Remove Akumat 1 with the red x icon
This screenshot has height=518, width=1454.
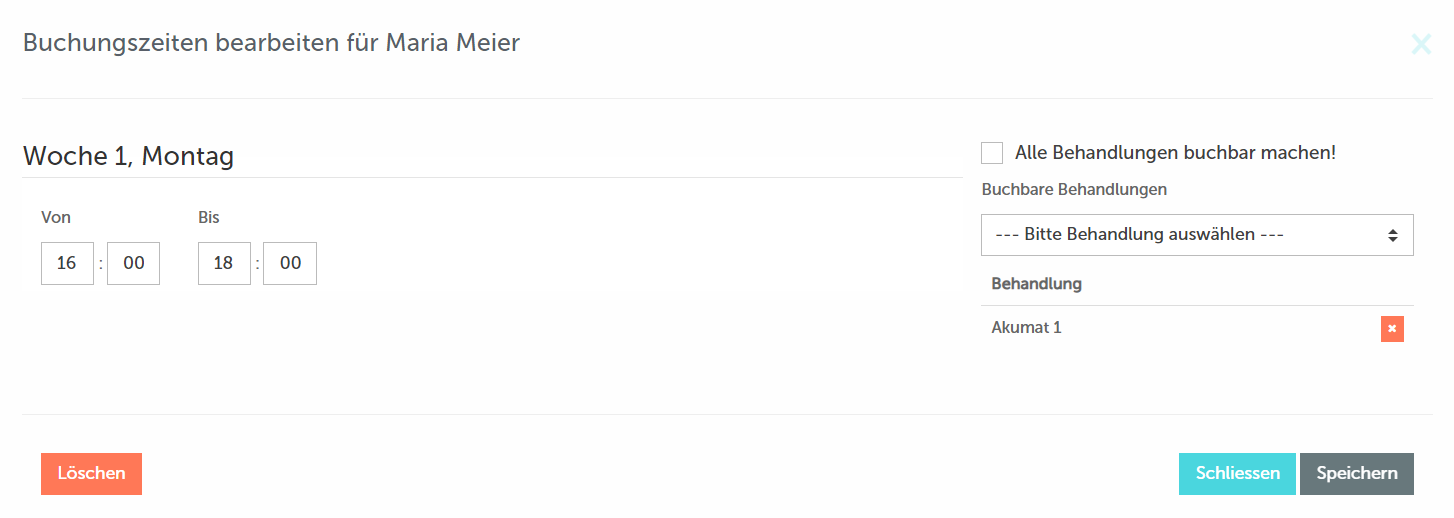[x=1392, y=329]
